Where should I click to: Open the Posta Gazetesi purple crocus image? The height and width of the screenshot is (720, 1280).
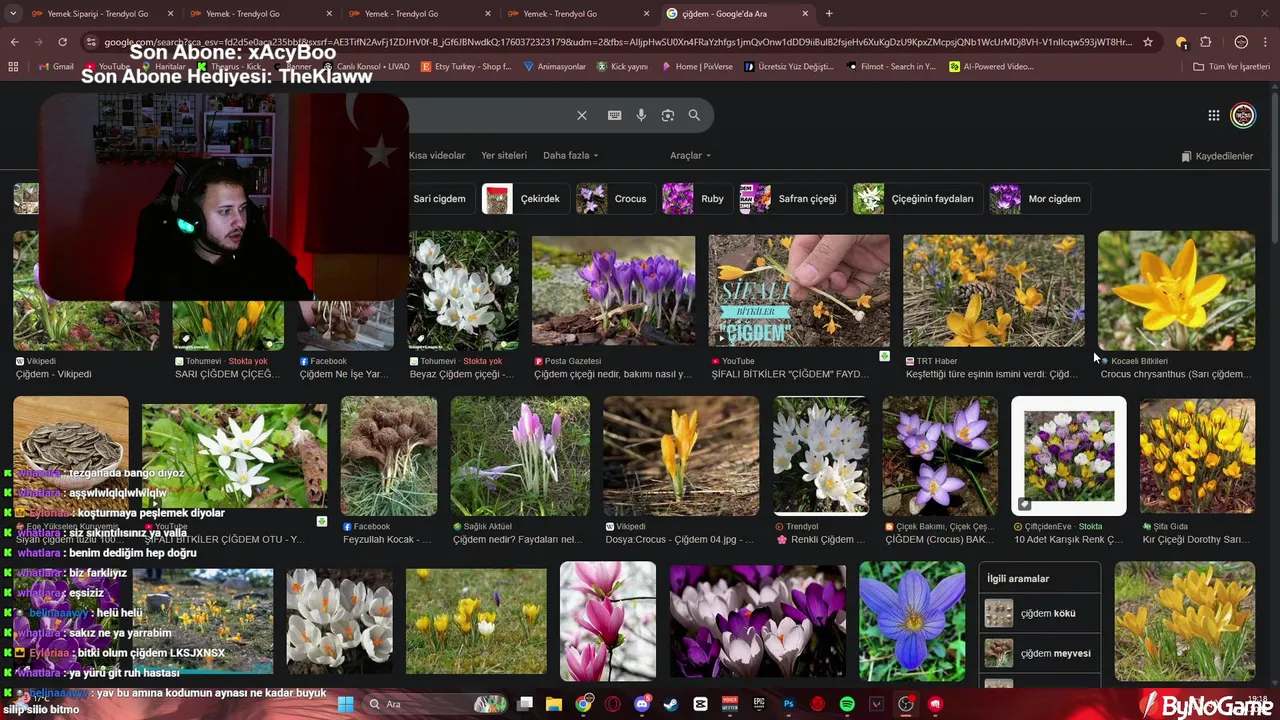613,291
